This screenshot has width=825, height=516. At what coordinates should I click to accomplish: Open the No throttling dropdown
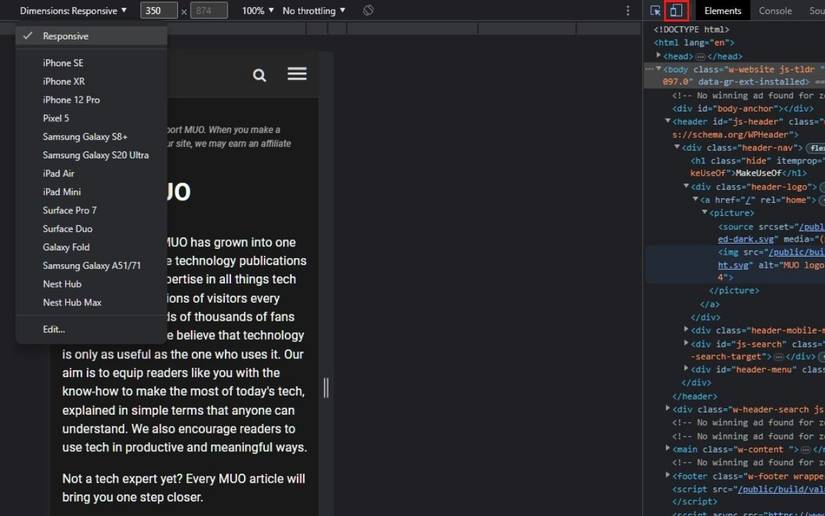(x=314, y=11)
